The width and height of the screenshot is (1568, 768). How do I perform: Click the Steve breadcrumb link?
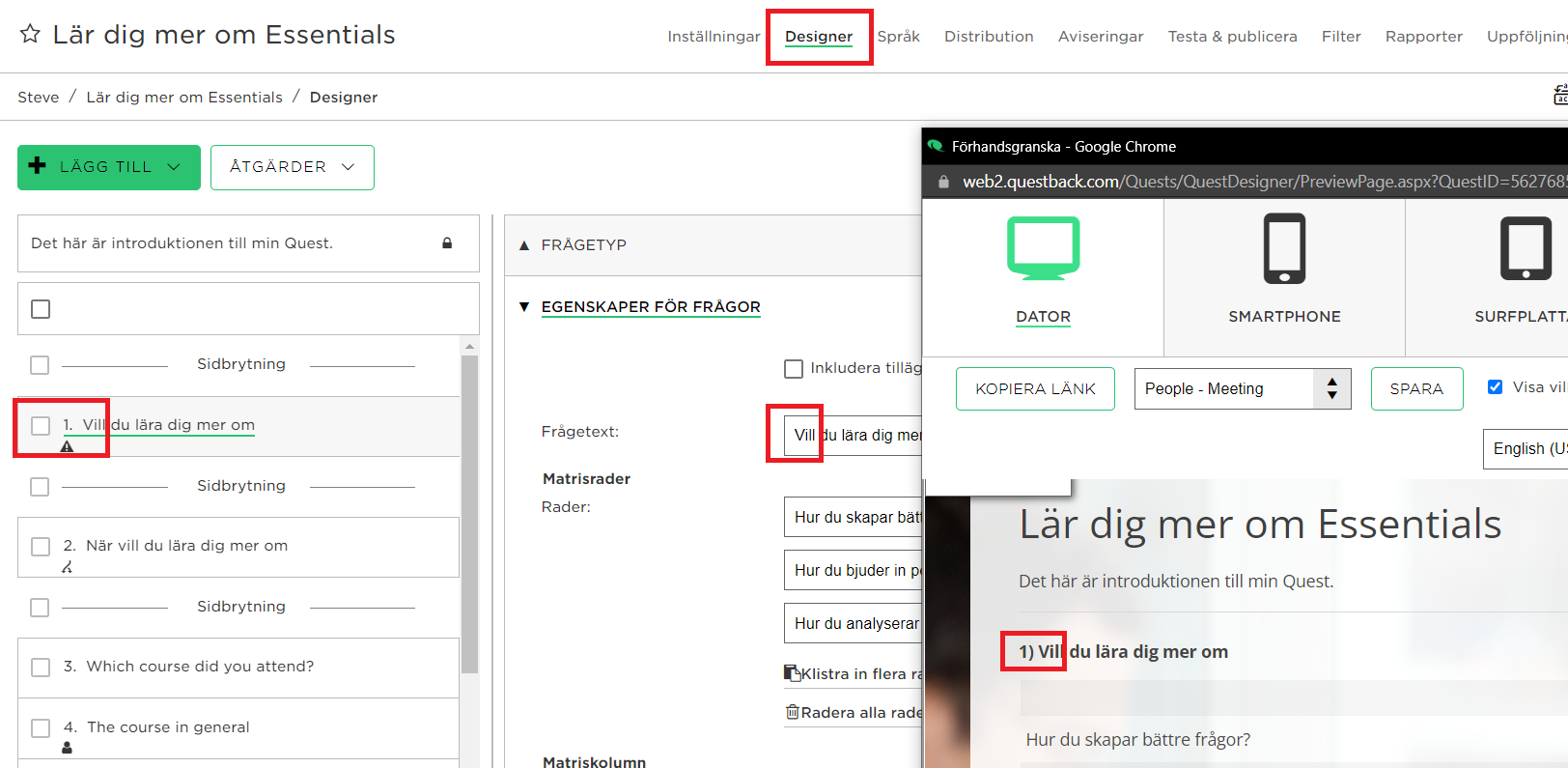click(39, 98)
